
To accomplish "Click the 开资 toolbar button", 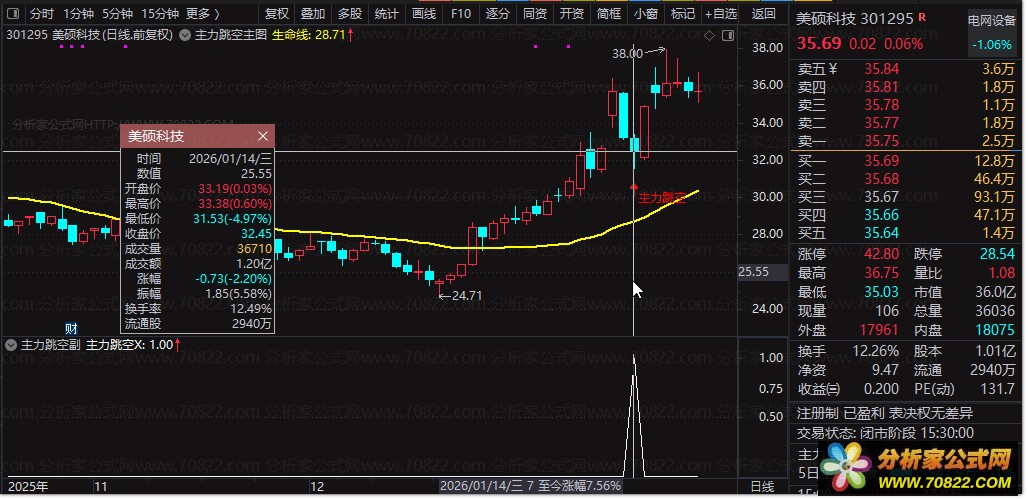I will [x=572, y=13].
